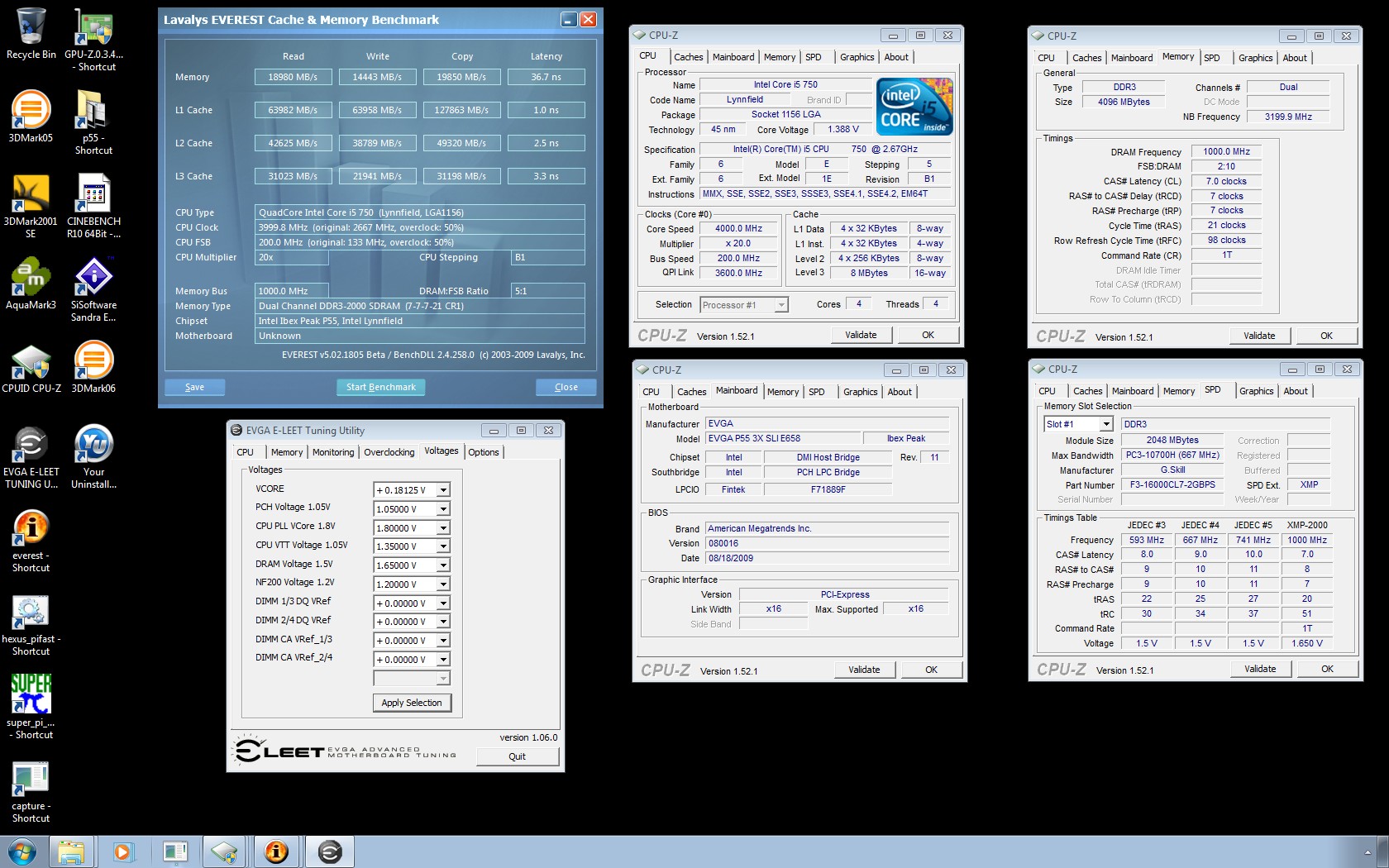Launch the hexus_pifast shortcut desktop icon
This screenshot has height=868, width=1389.
[31, 625]
